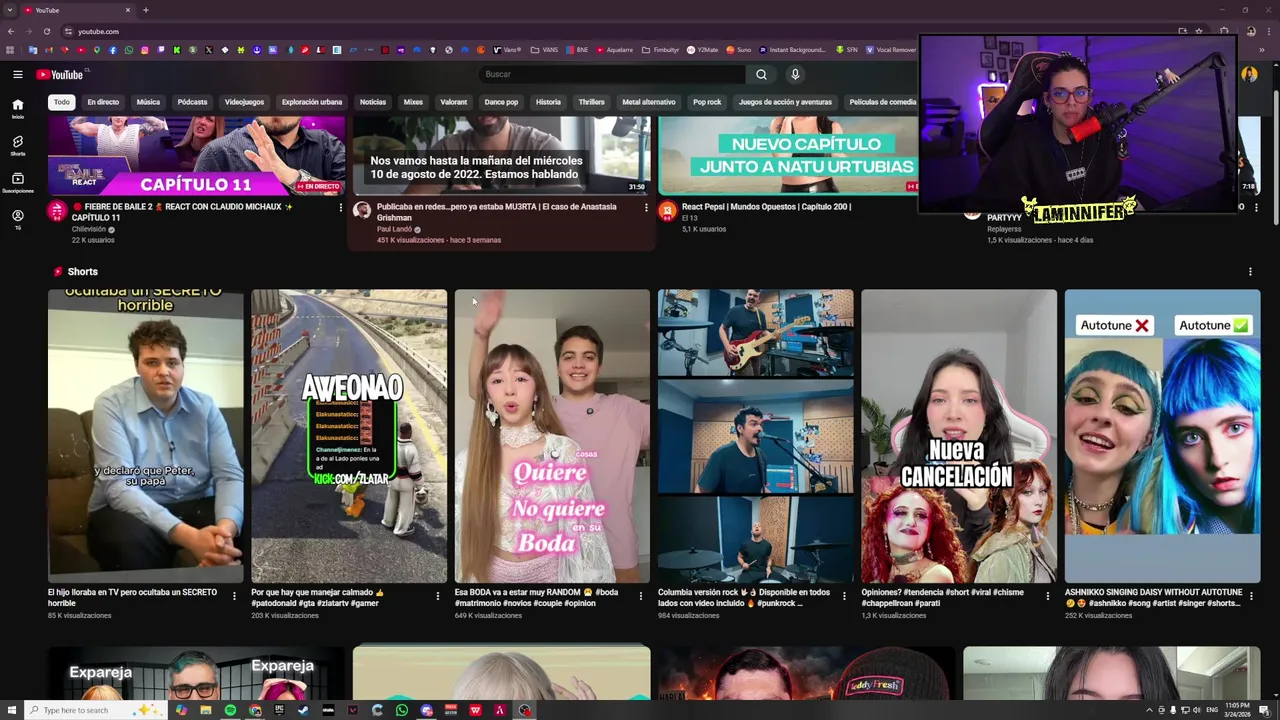
Task: Open the Columbia rock band short thumbnail
Action: coord(755,436)
